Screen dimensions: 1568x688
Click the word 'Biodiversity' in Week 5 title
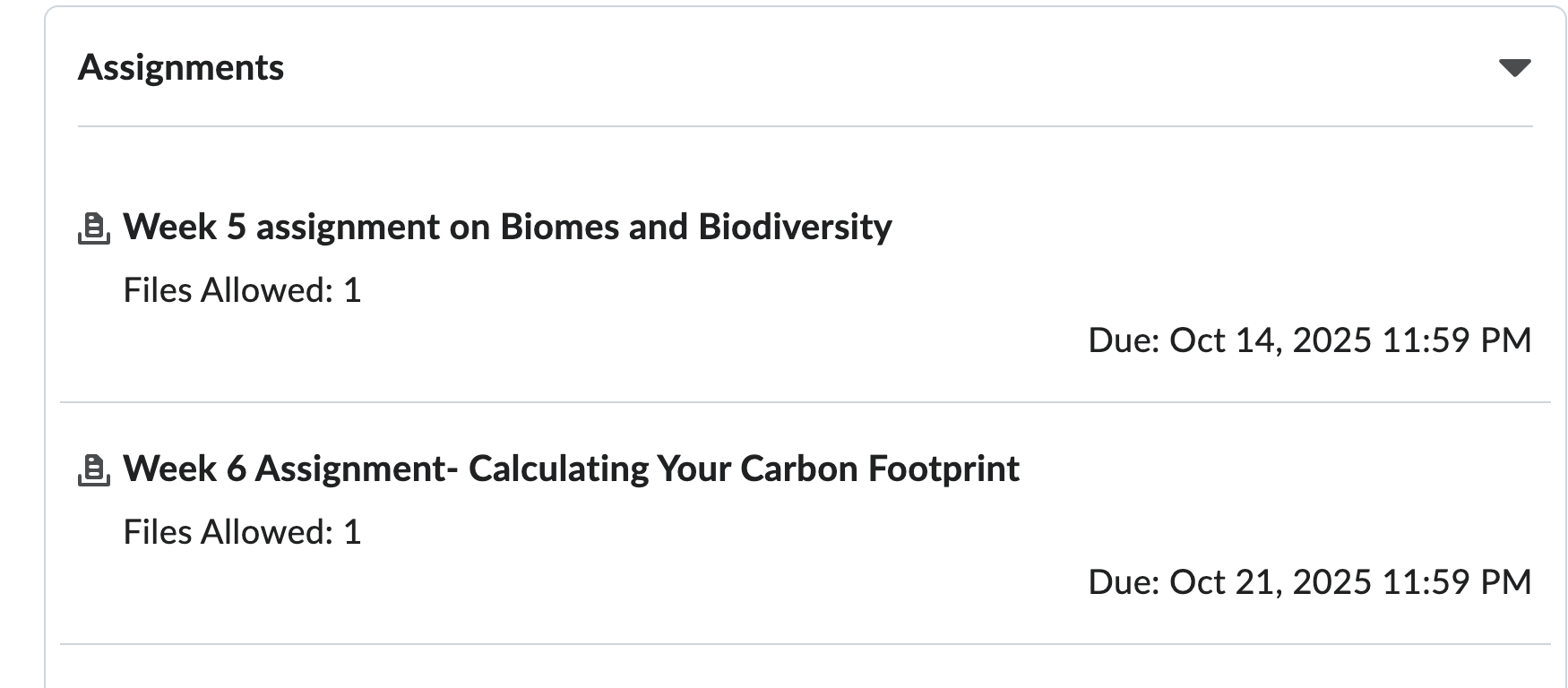click(x=795, y=227)
